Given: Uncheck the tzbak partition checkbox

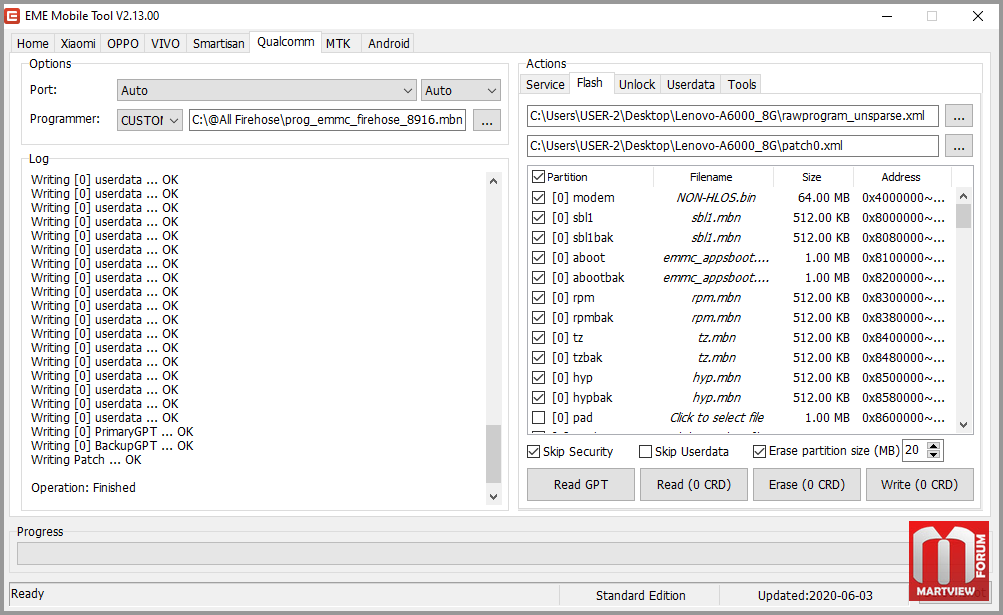Looking at the screenshot, I should 539,358.
